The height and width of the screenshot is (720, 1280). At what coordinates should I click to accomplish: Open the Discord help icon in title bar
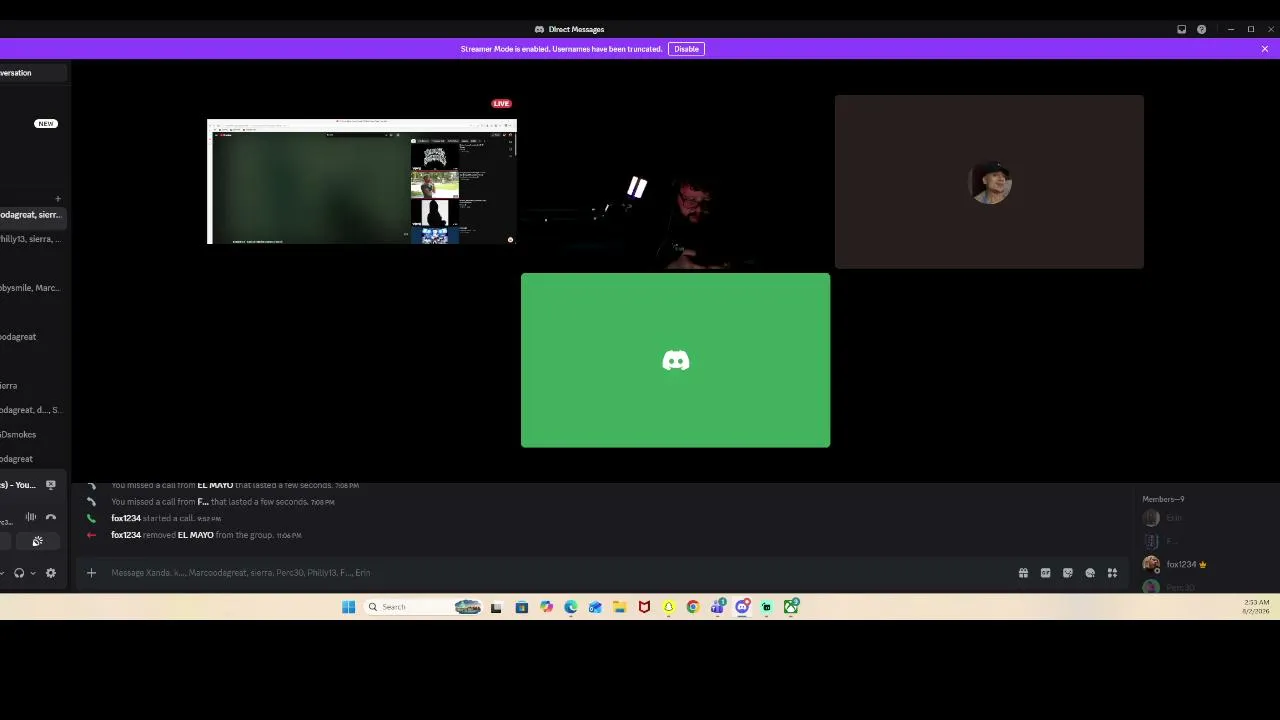1201,29
